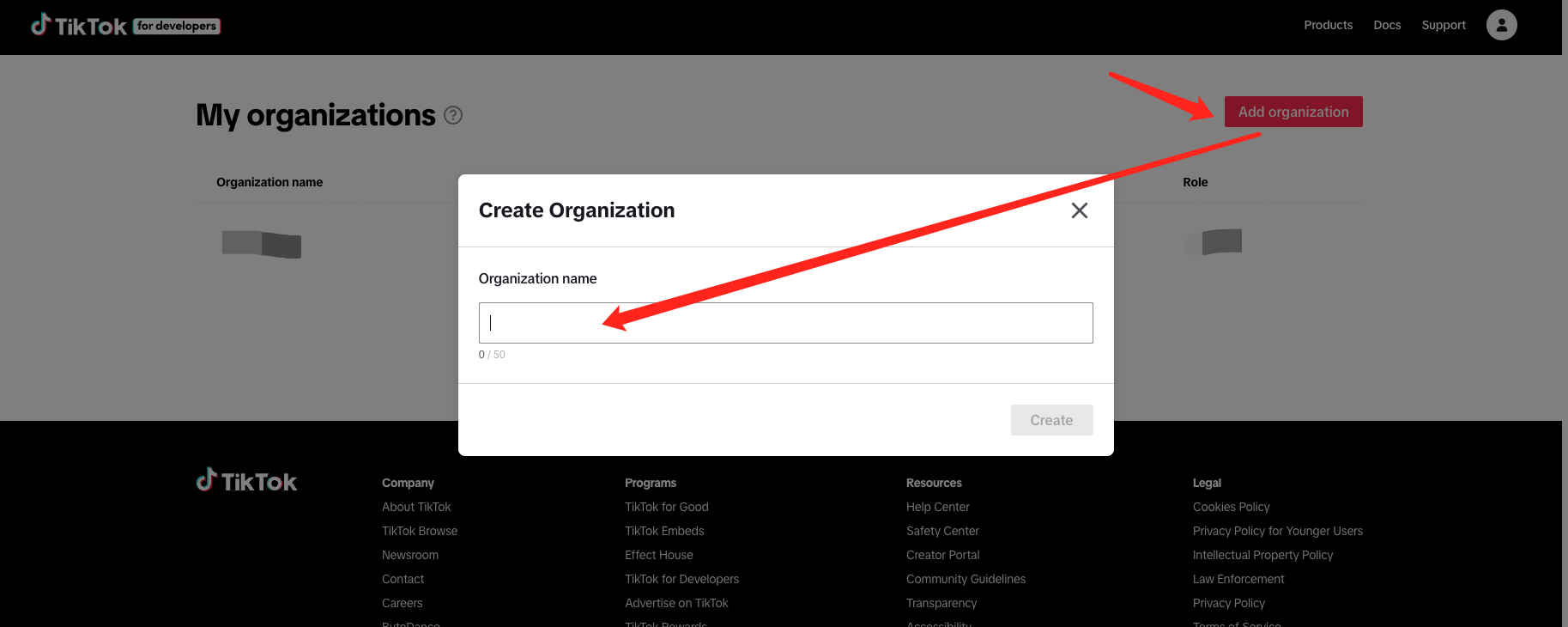Open the user profile avatar icon
Viewport: 1568px width, 627px height.
click(x=1501, y=25)
